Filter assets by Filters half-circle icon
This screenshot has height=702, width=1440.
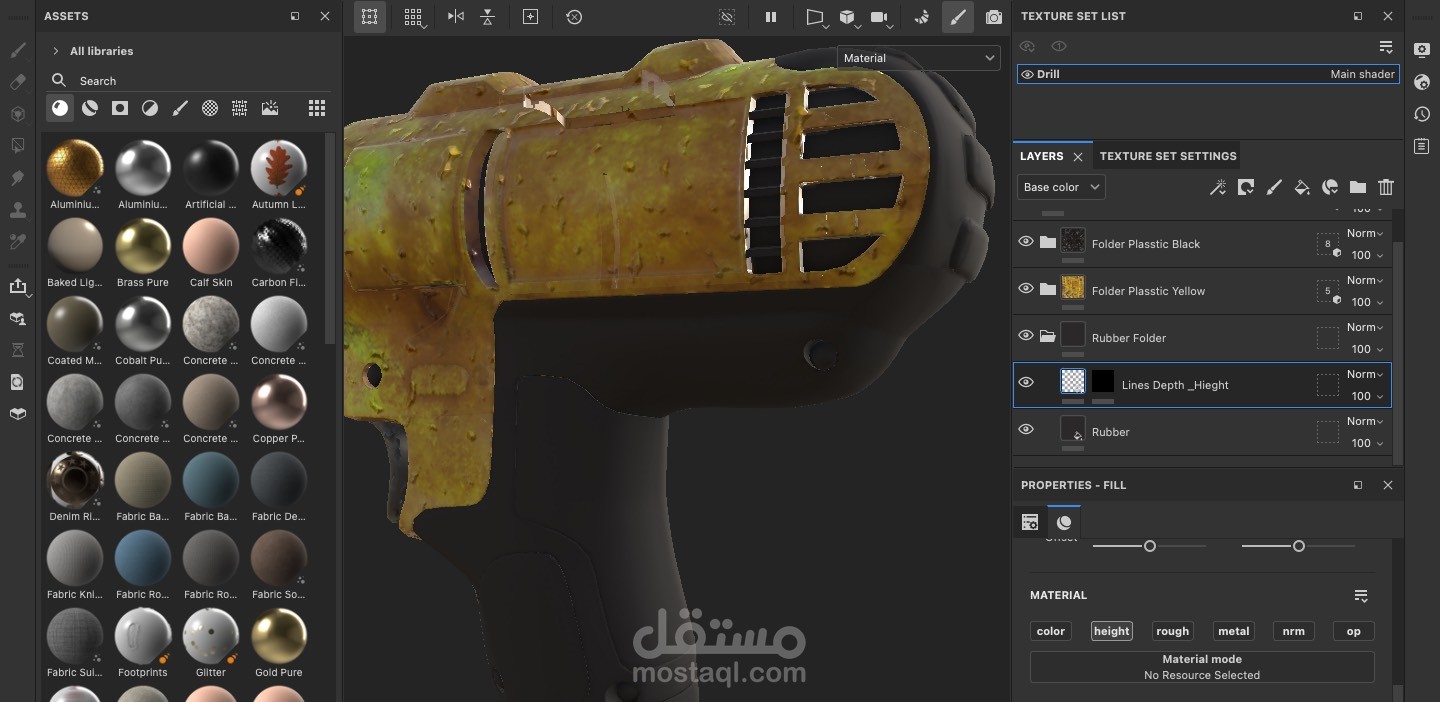[x=150, y=108]
